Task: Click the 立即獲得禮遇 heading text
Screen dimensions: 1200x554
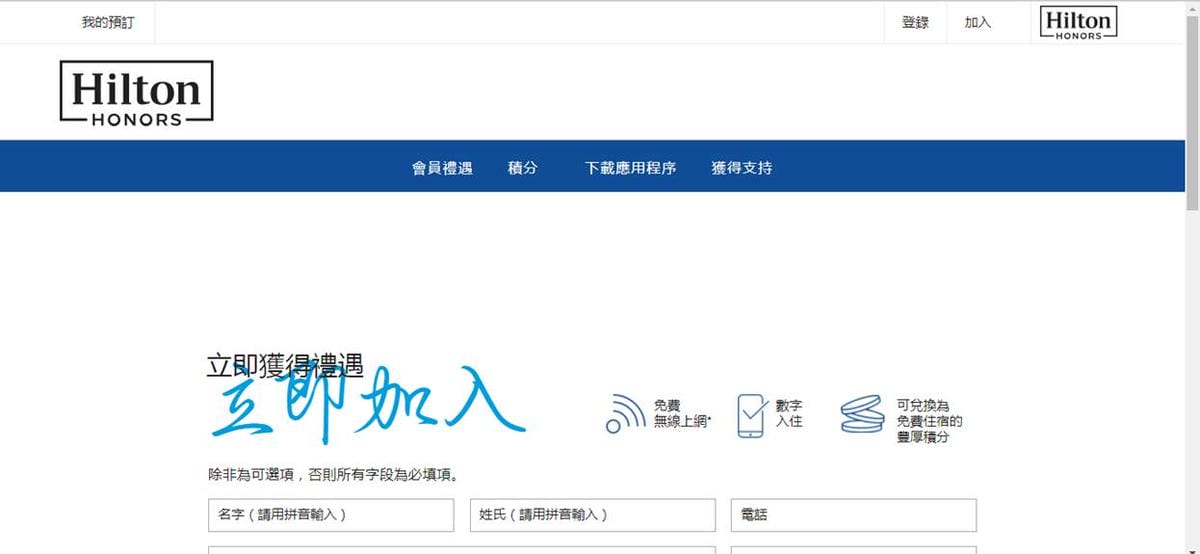Action: click(285, 365)
